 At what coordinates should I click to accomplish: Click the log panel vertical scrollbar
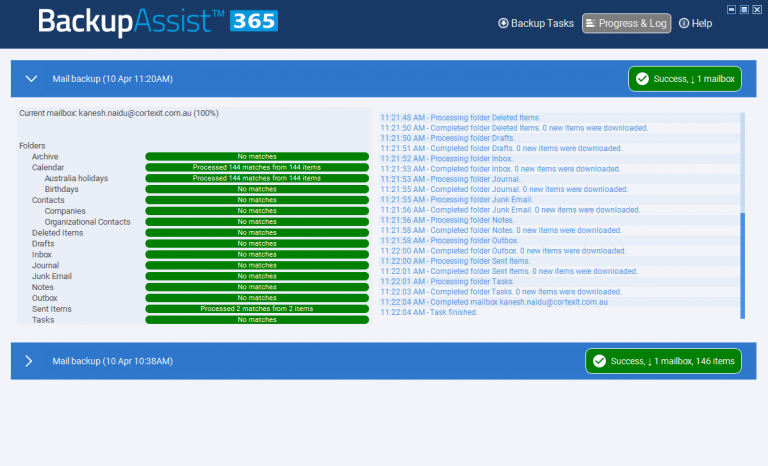click(742, 265)
